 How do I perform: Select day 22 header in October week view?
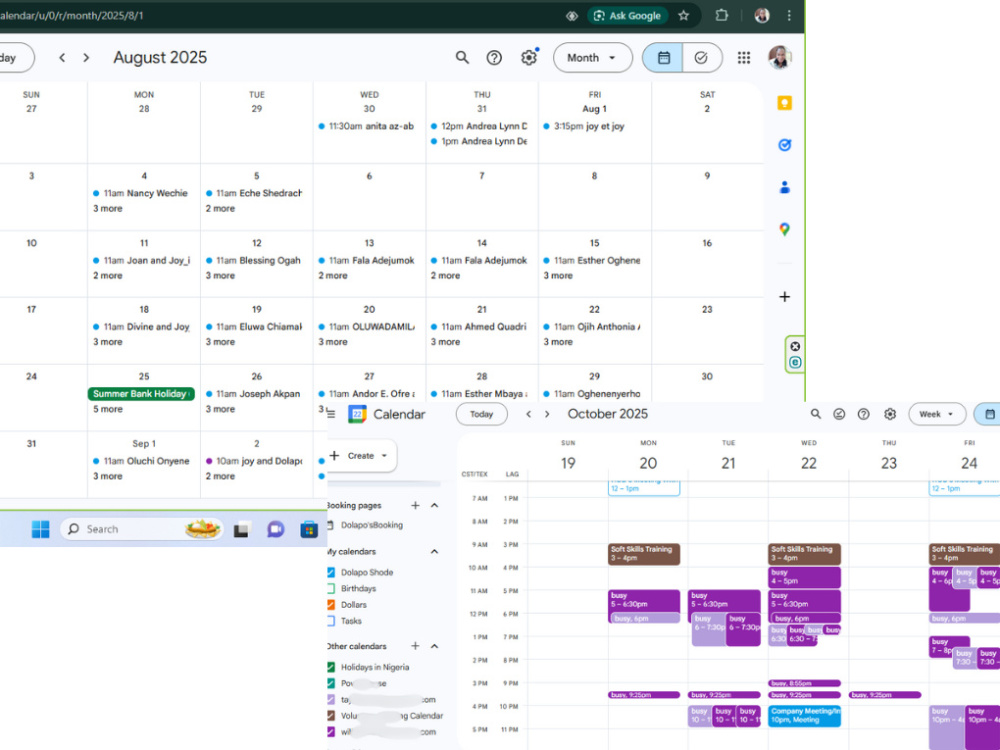coord(809,463)
